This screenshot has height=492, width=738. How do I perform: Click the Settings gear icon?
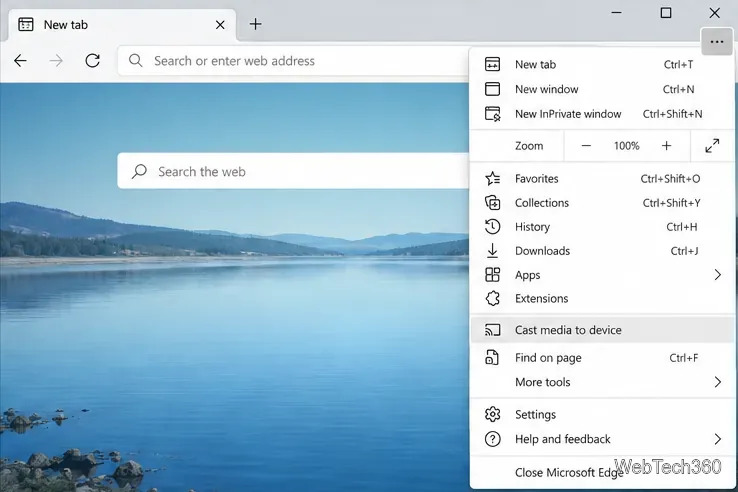tap(492, 414)
